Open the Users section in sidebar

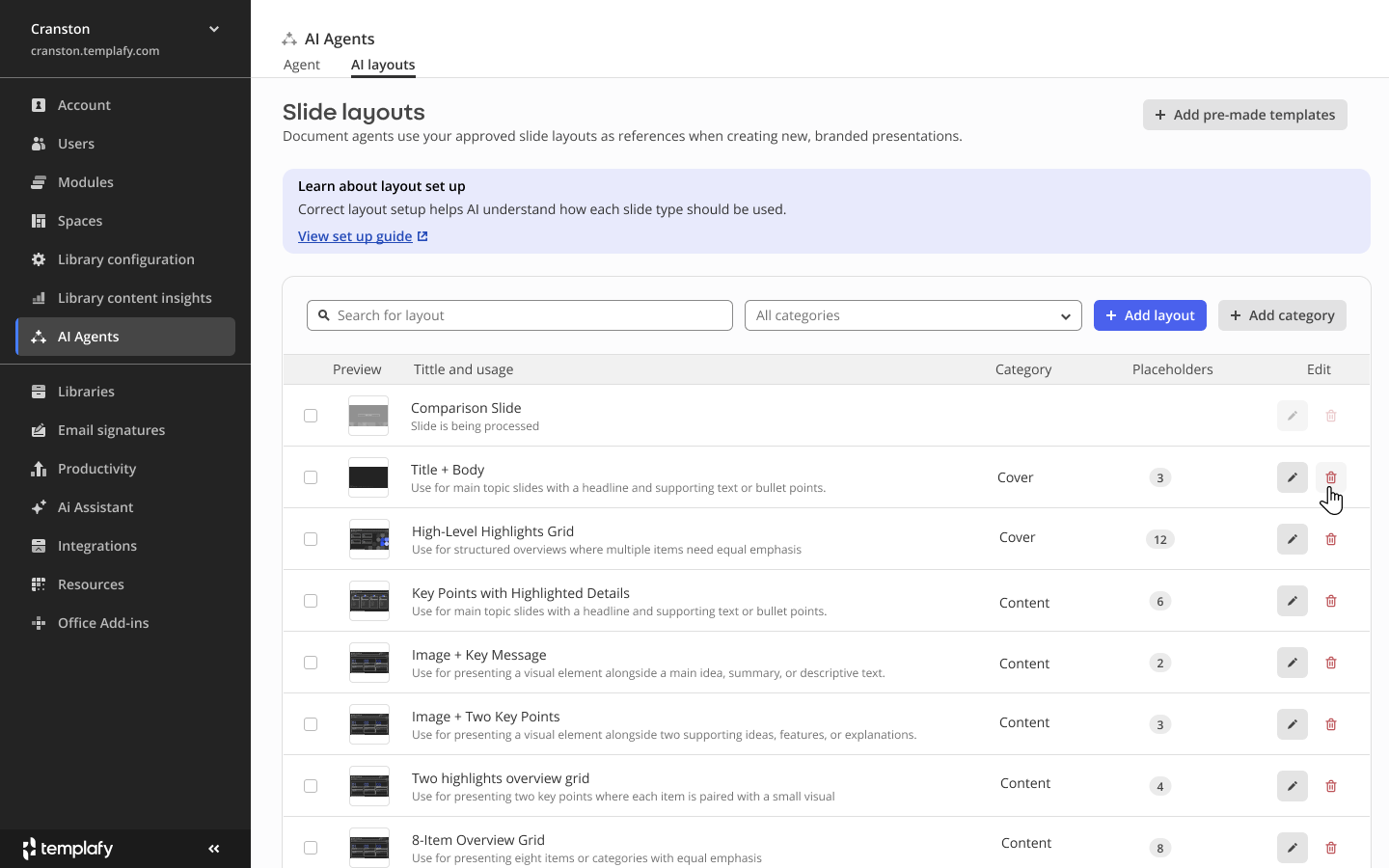point(125,144)
